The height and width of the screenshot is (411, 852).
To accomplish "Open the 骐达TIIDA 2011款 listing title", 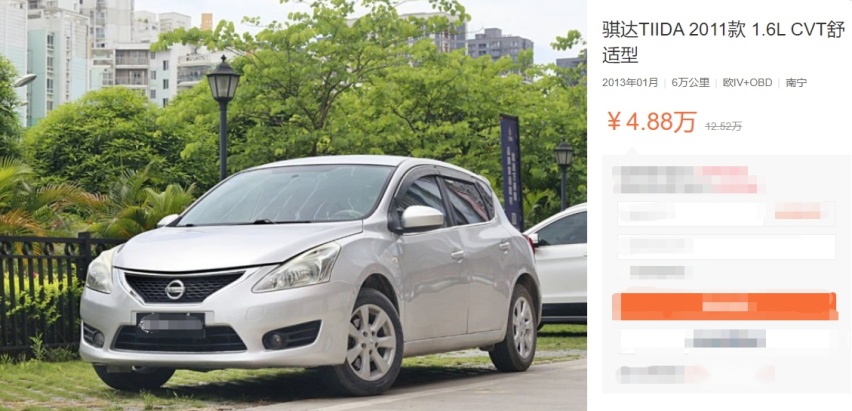I will pyautogui.click(x=723, y=43).
